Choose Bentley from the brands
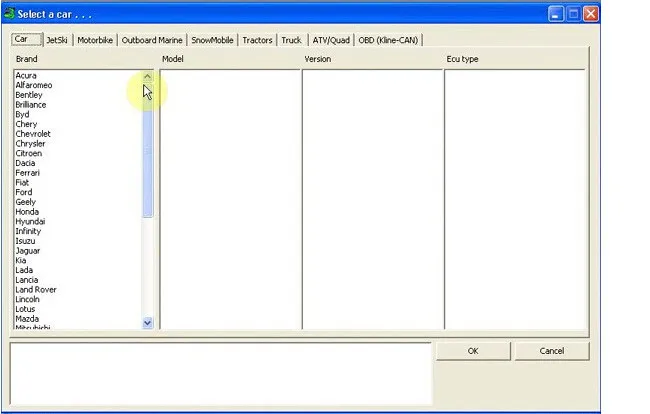The height and width of the screenshot is (414, 650). (x=29, y=95)
